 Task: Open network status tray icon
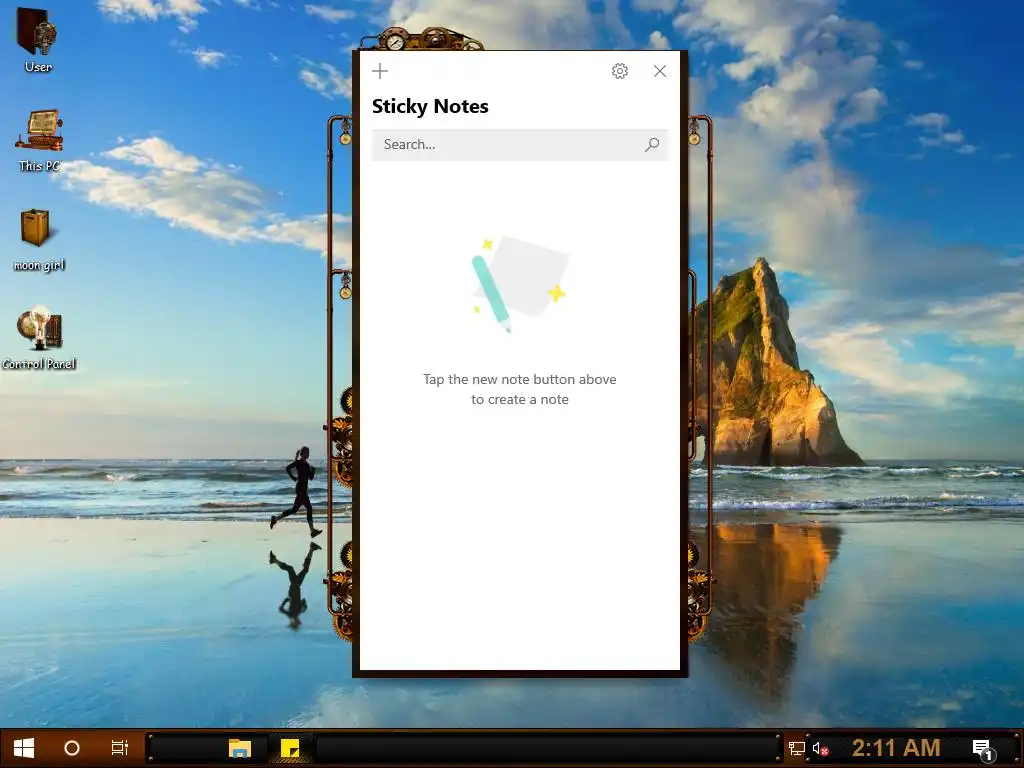(x=796, y=748)
